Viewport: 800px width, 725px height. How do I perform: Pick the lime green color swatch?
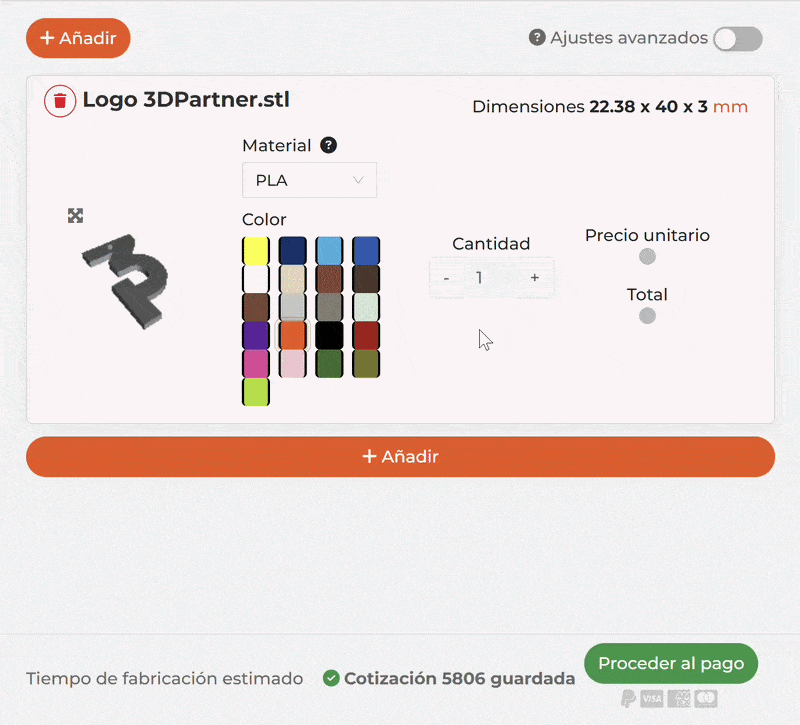[256, 392]
